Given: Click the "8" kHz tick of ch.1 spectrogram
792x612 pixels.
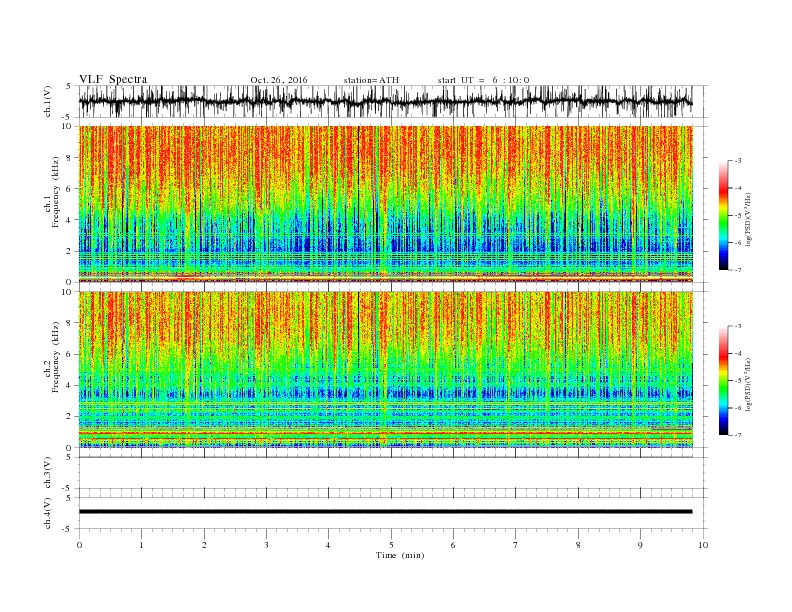Looking at the screenshot, I should tap(70, 158).
